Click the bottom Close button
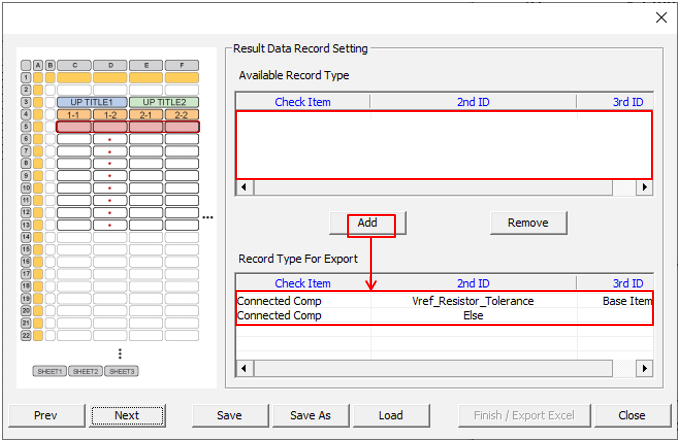Viewport: 679px width, 440px height. click(x=631, y=415)
